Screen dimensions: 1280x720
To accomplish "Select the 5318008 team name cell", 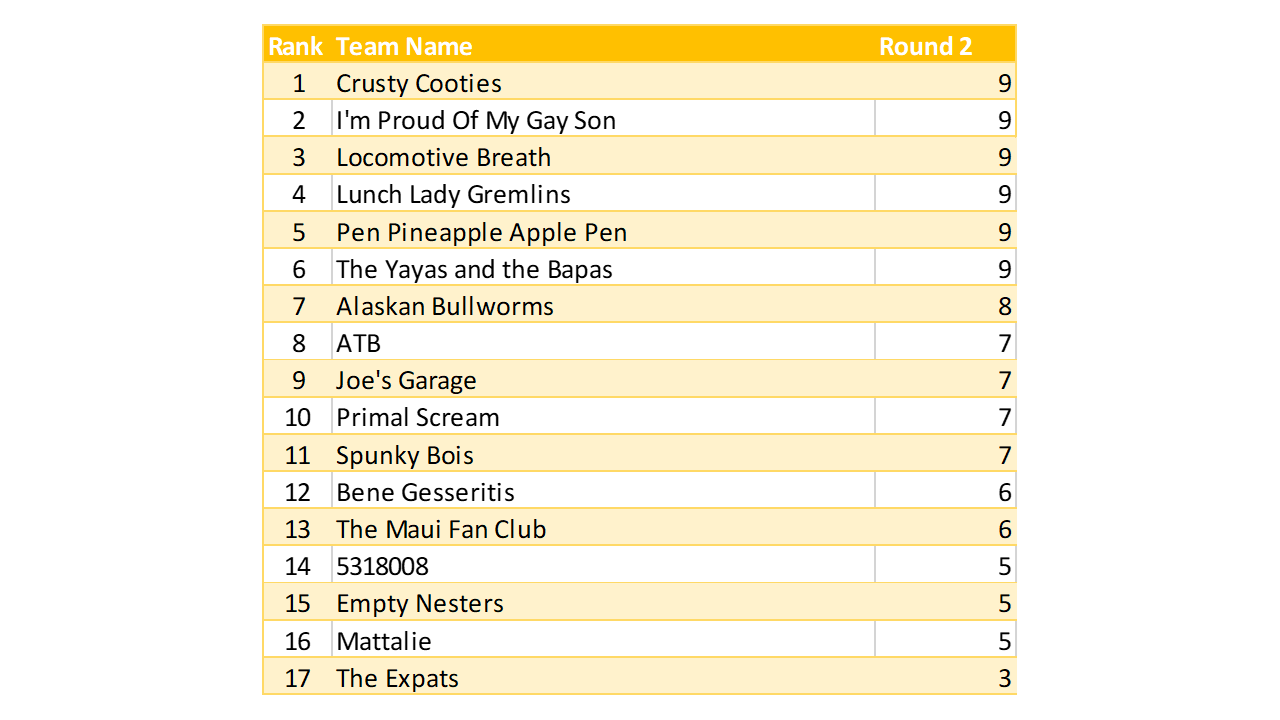I will tap(382, 566).
